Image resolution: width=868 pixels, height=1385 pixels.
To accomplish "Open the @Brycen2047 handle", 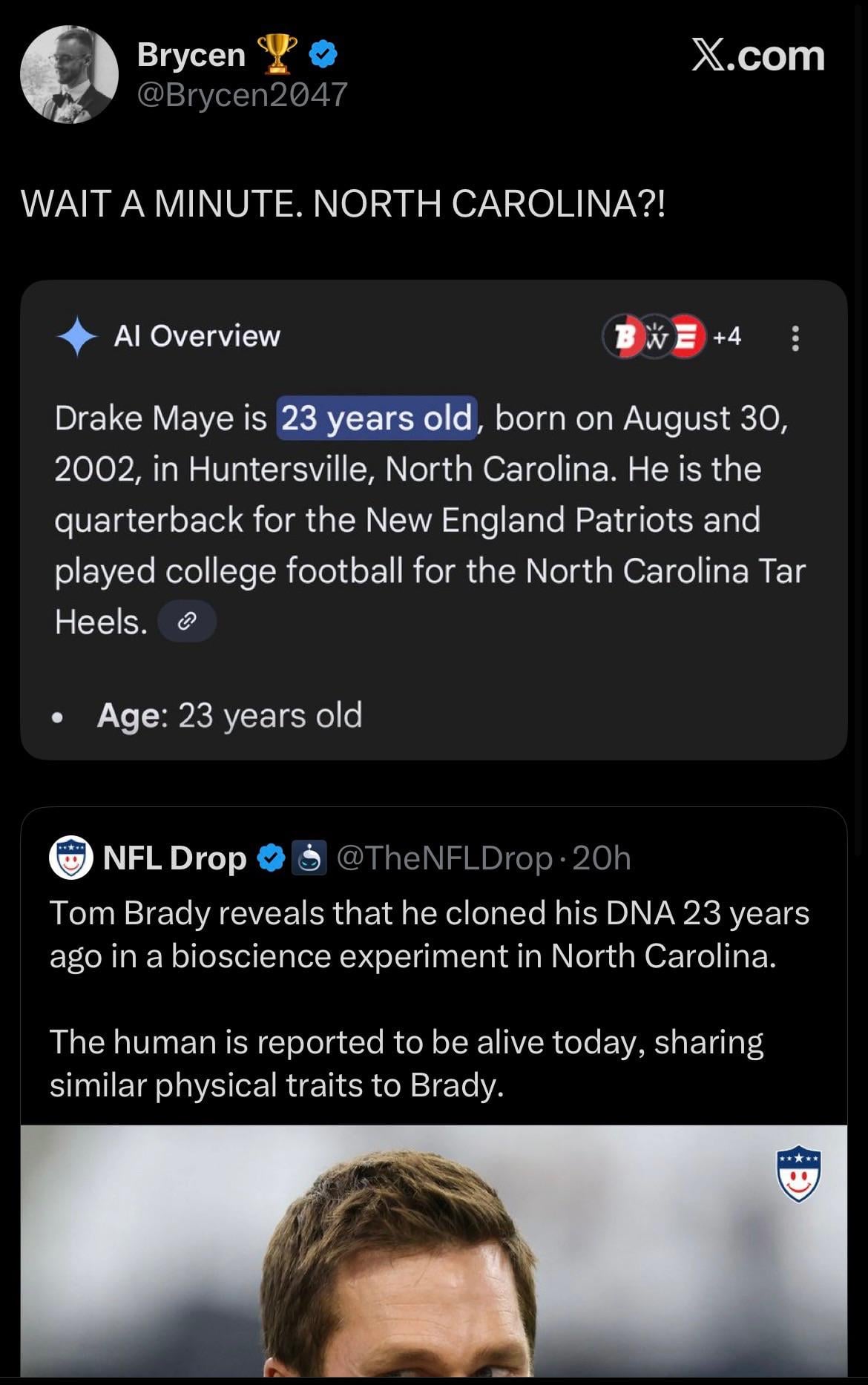I will coord(243,94).
